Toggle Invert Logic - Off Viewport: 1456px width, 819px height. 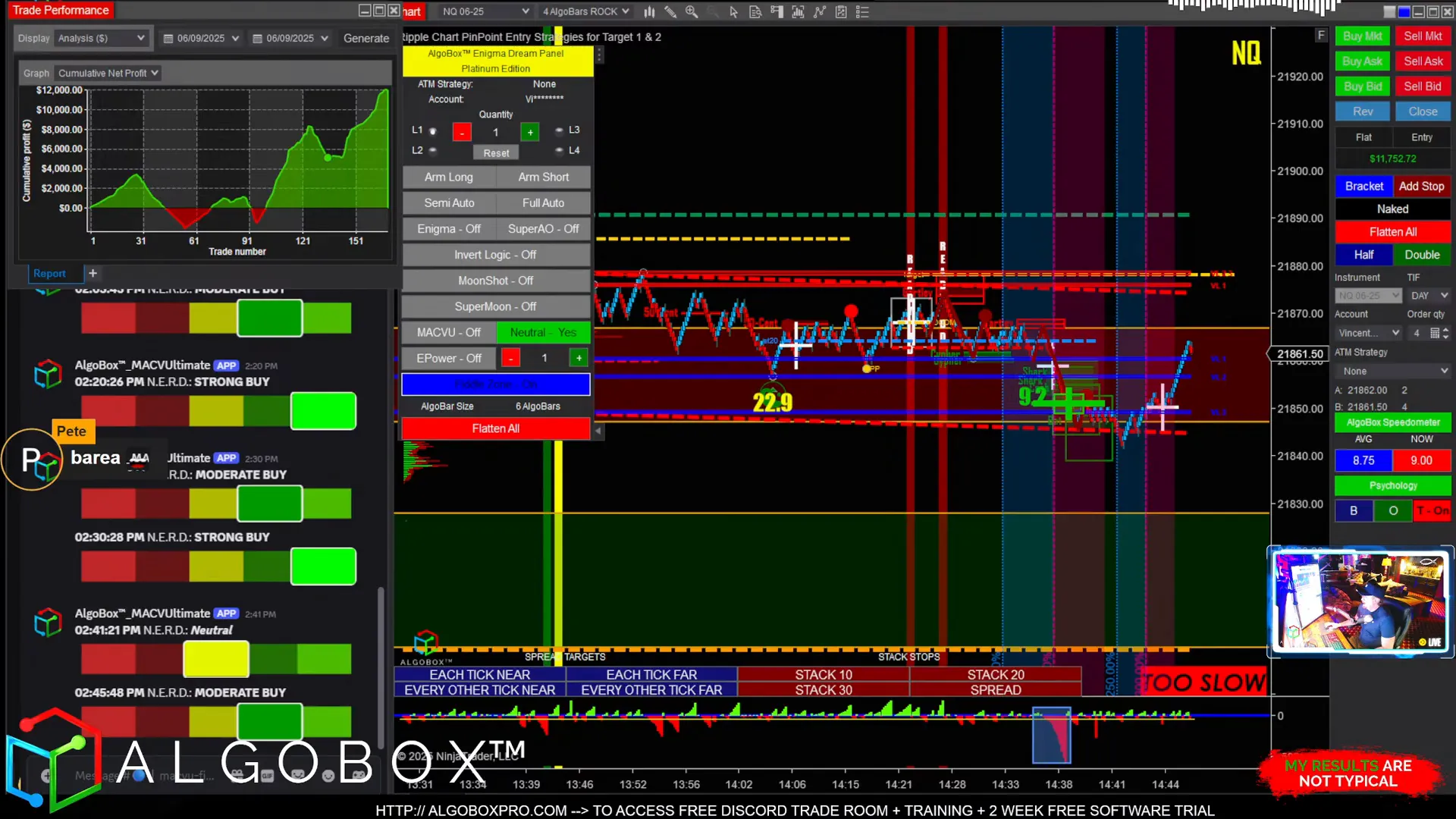pyautogui.click(x=495, y=255)
